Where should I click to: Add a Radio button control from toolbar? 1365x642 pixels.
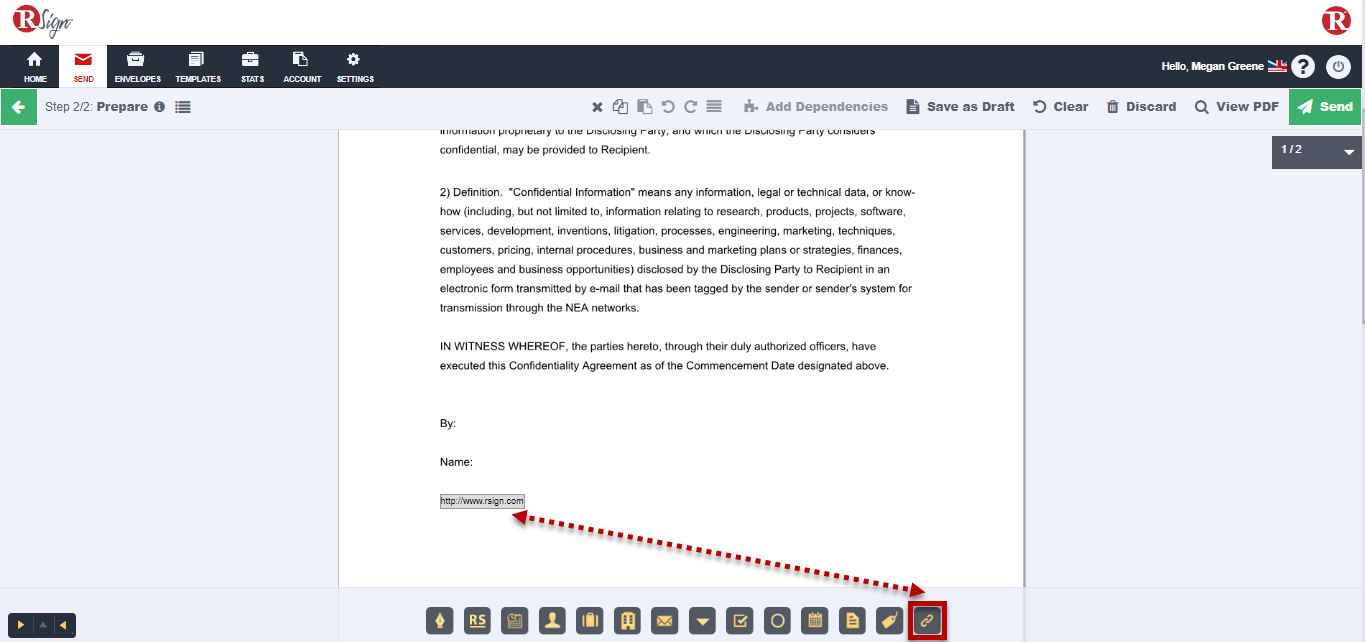coord(777,621)
